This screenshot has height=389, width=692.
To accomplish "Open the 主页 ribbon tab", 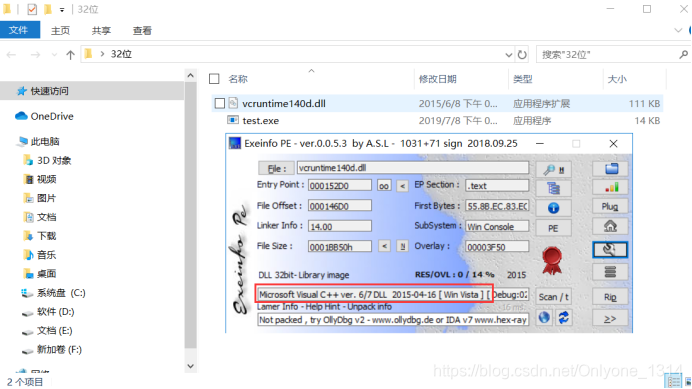I will [60, 30].
